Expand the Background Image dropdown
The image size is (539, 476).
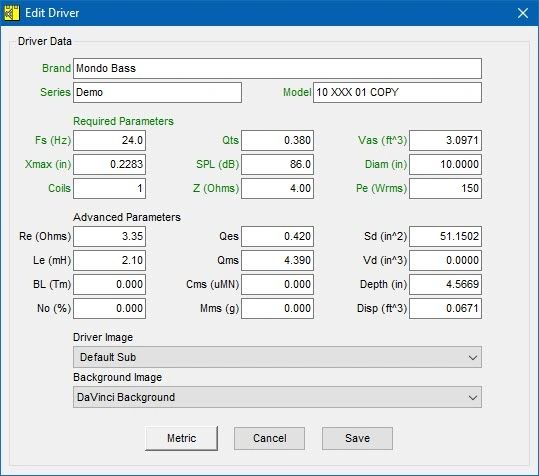[x=277, y=397]
